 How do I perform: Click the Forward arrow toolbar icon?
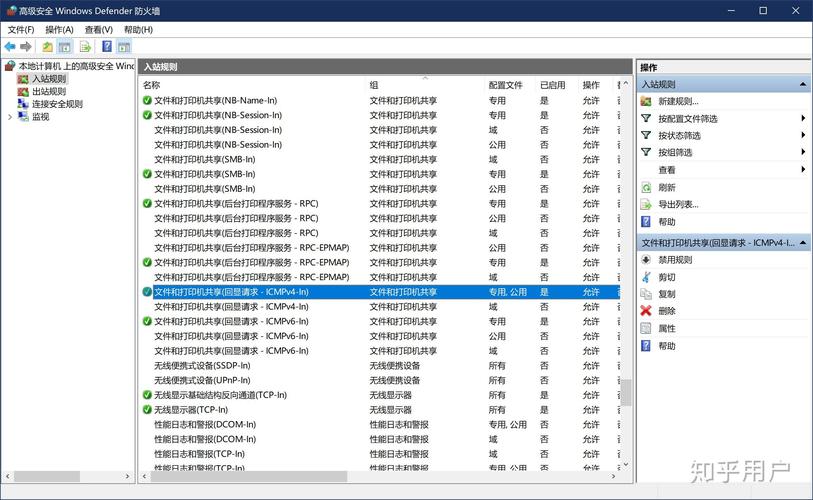[25, 47]
